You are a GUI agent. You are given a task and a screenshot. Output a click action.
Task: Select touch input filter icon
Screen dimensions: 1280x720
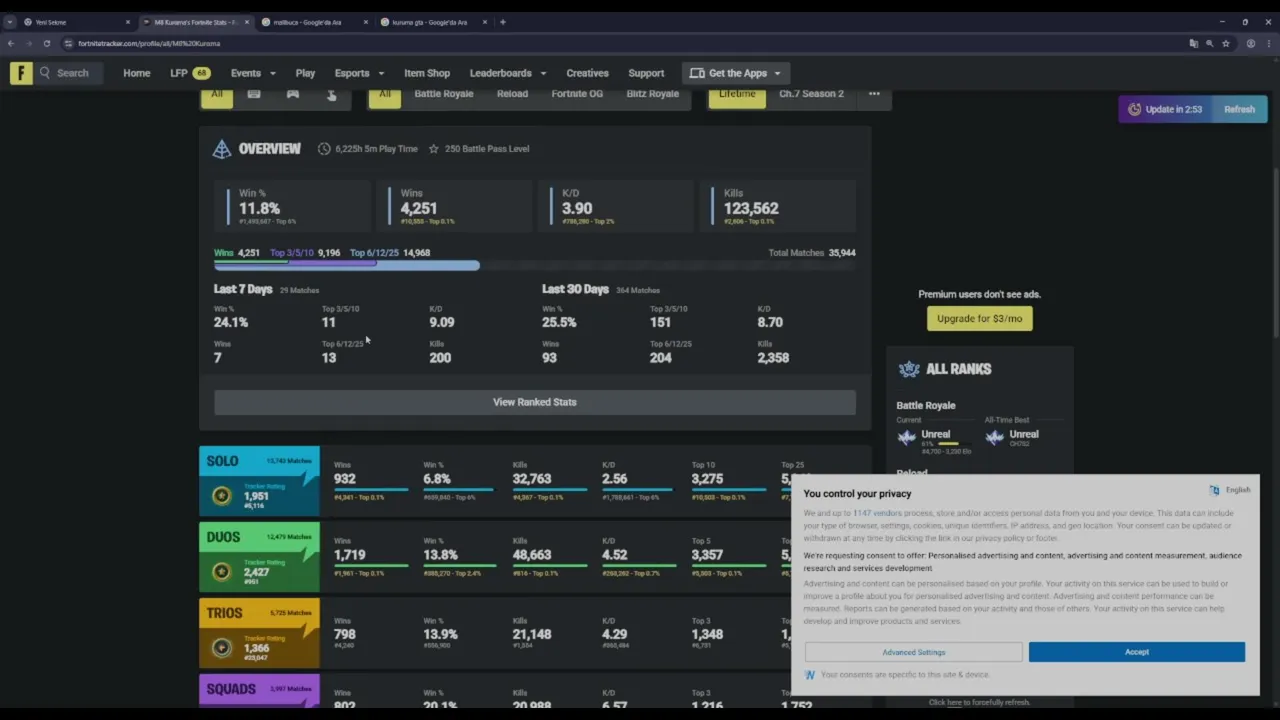(332, 94)
